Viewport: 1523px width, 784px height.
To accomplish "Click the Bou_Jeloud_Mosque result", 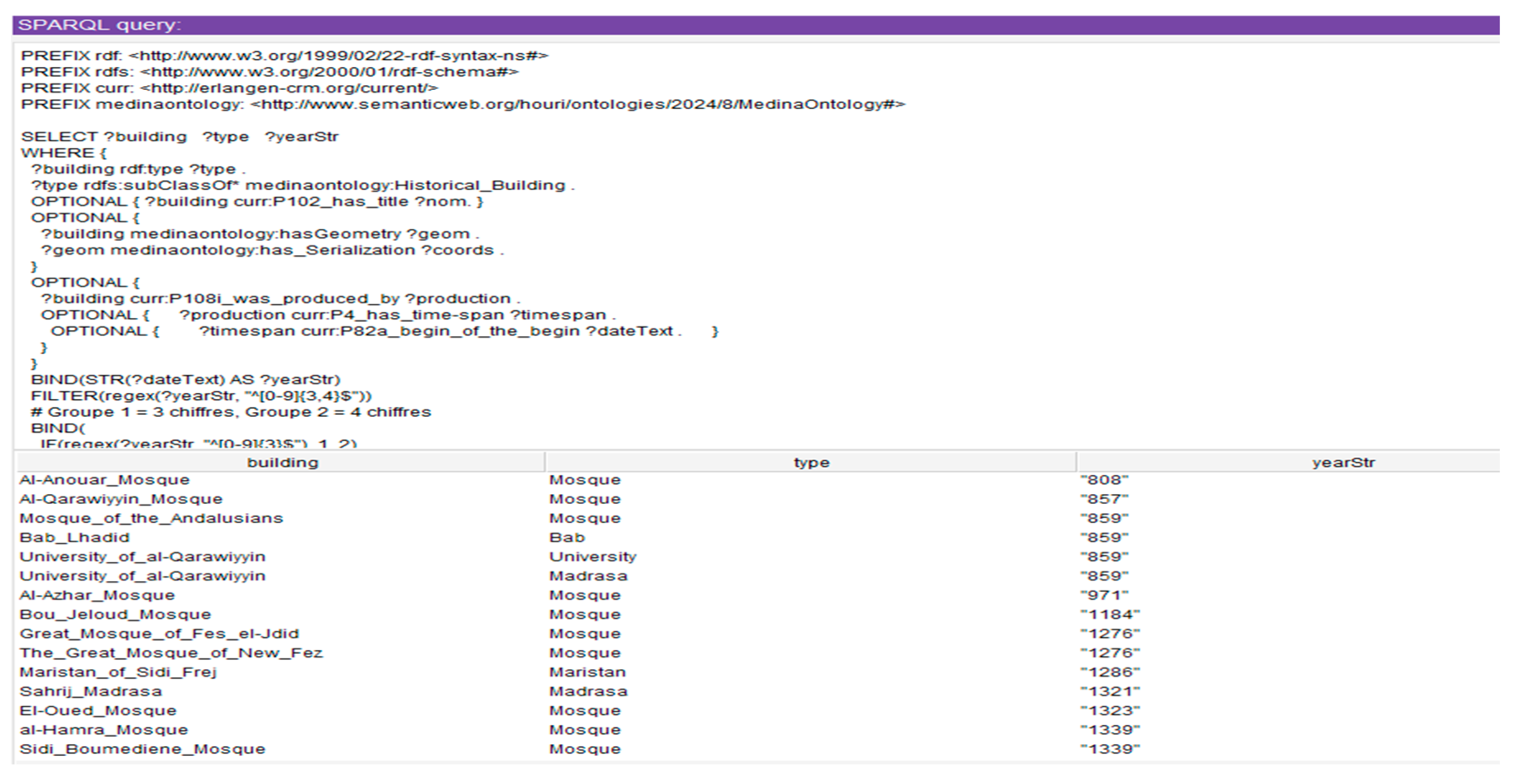I will (x=115, y=615).
